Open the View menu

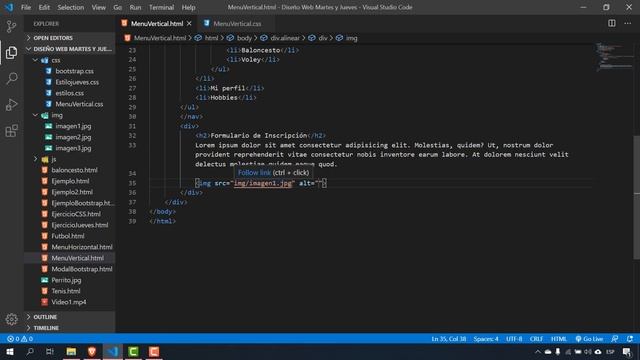pyautogui.click(x=98, y=7)
